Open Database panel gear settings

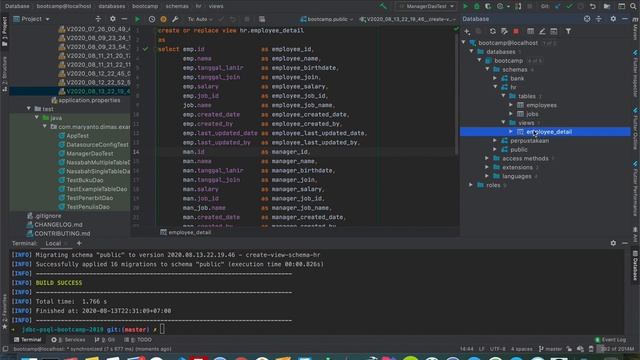(x=613, y=19)
